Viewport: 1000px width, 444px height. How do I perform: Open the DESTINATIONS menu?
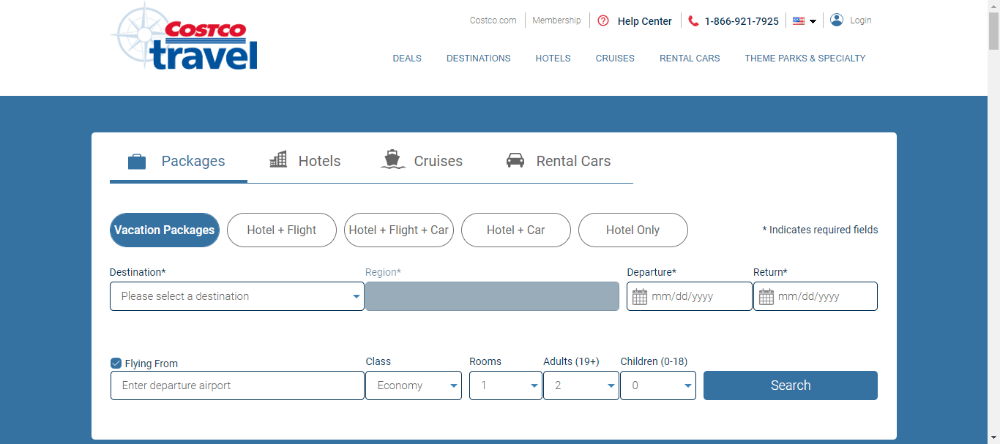[478, 58]
